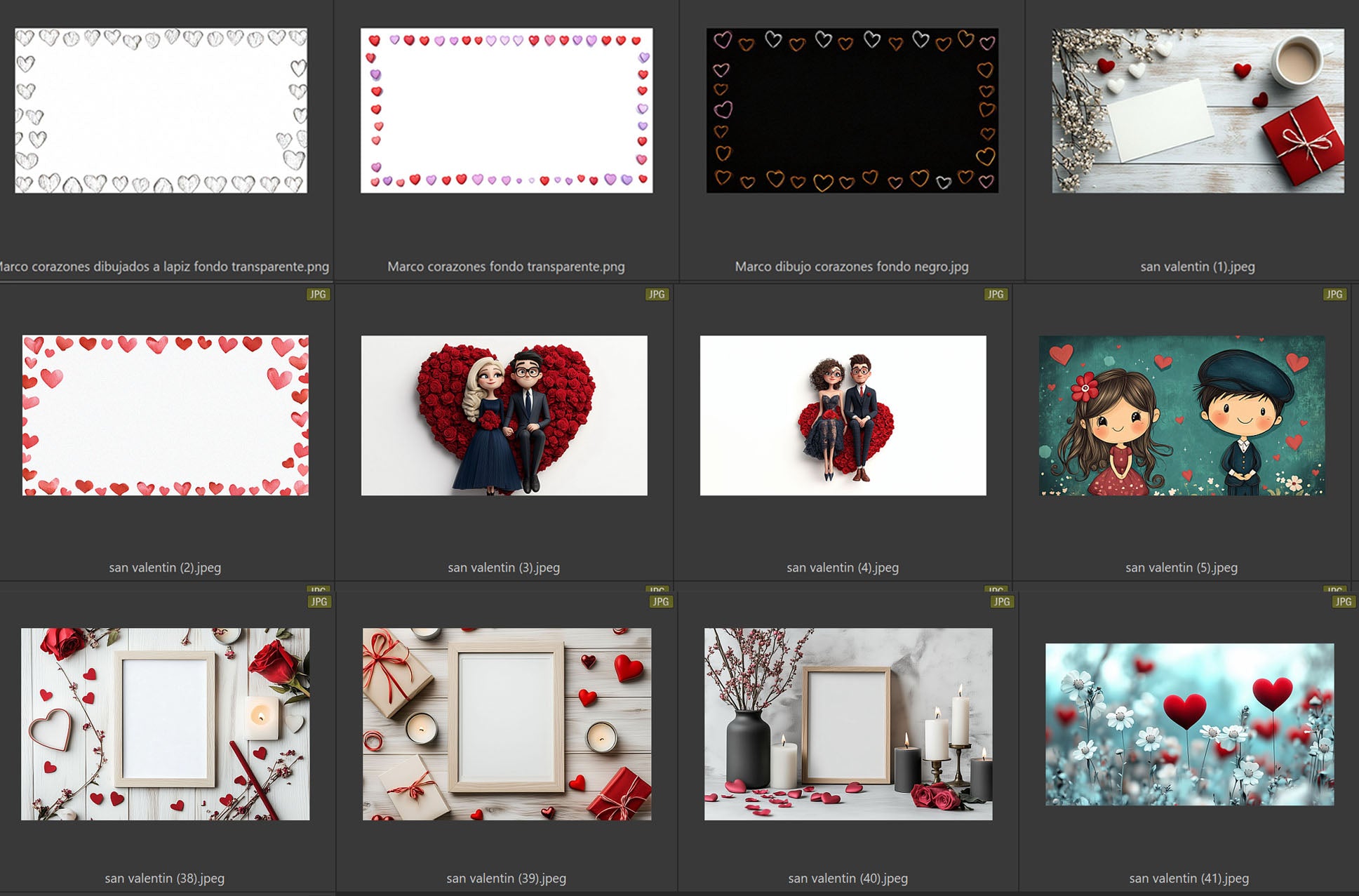Click san valentin (5) cartoon kids thumbnail

click(x=1181, y=415)
